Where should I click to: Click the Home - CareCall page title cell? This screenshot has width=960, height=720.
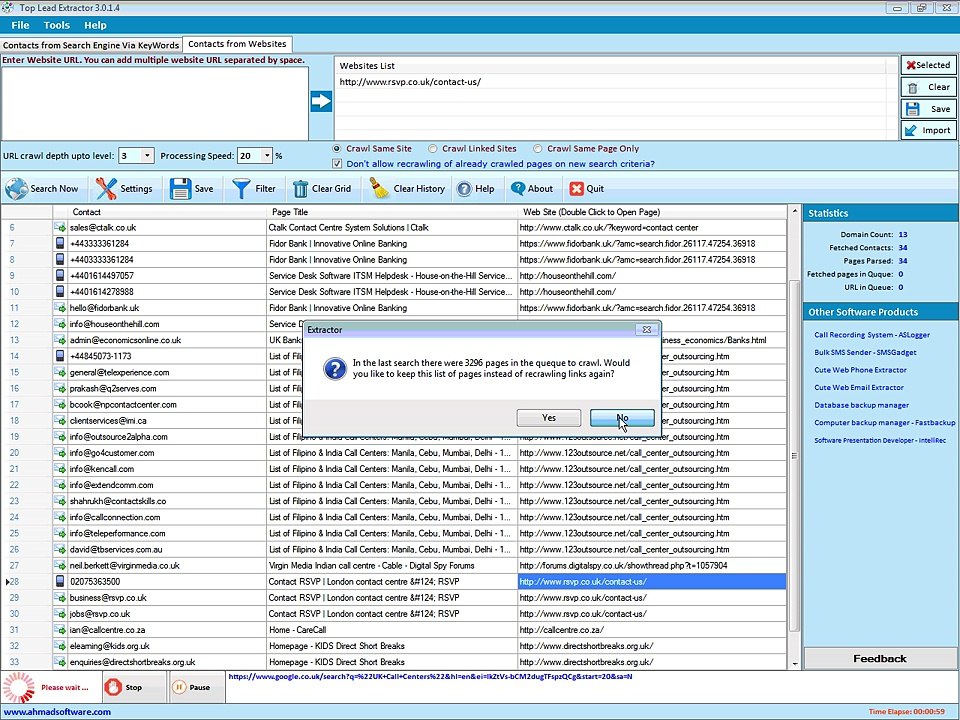click(x=392, y=630)
